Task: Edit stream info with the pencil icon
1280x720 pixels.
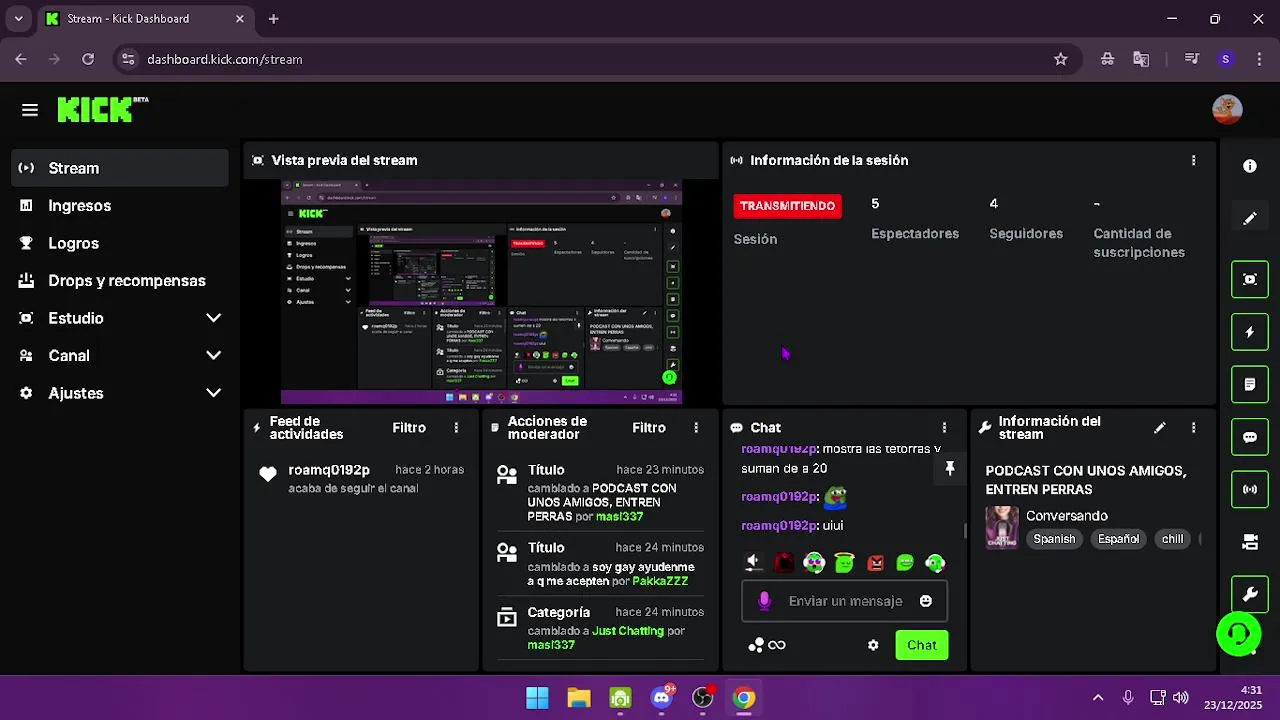Action: [x=1160, y=427]
